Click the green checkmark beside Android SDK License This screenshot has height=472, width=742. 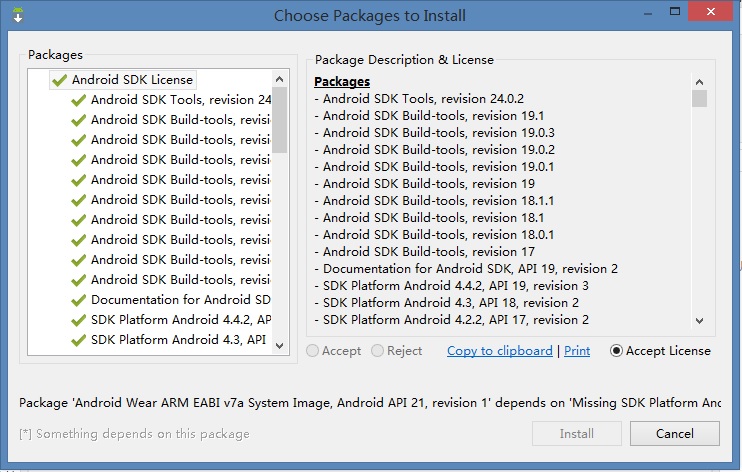pos(60,80)
